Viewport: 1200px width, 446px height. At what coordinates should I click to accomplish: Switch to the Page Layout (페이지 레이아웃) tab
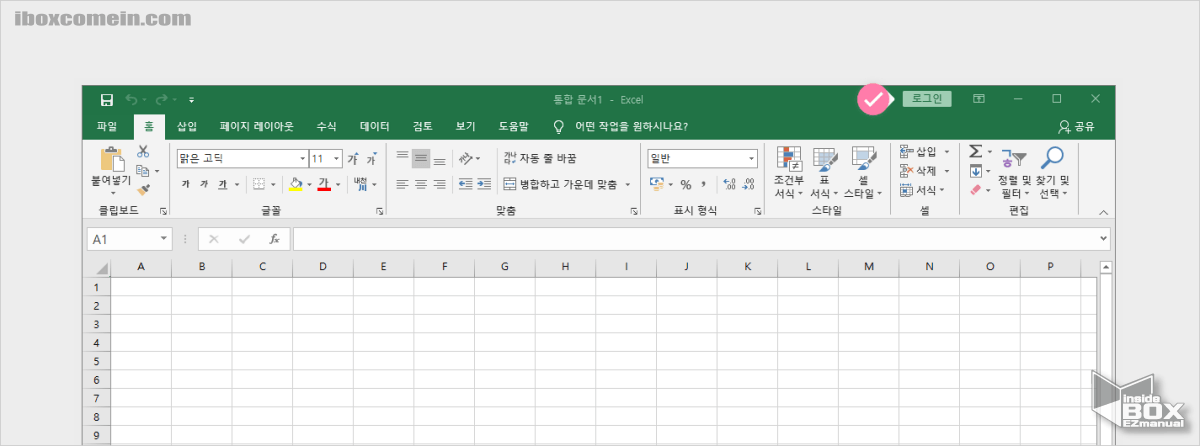point(257,126)
